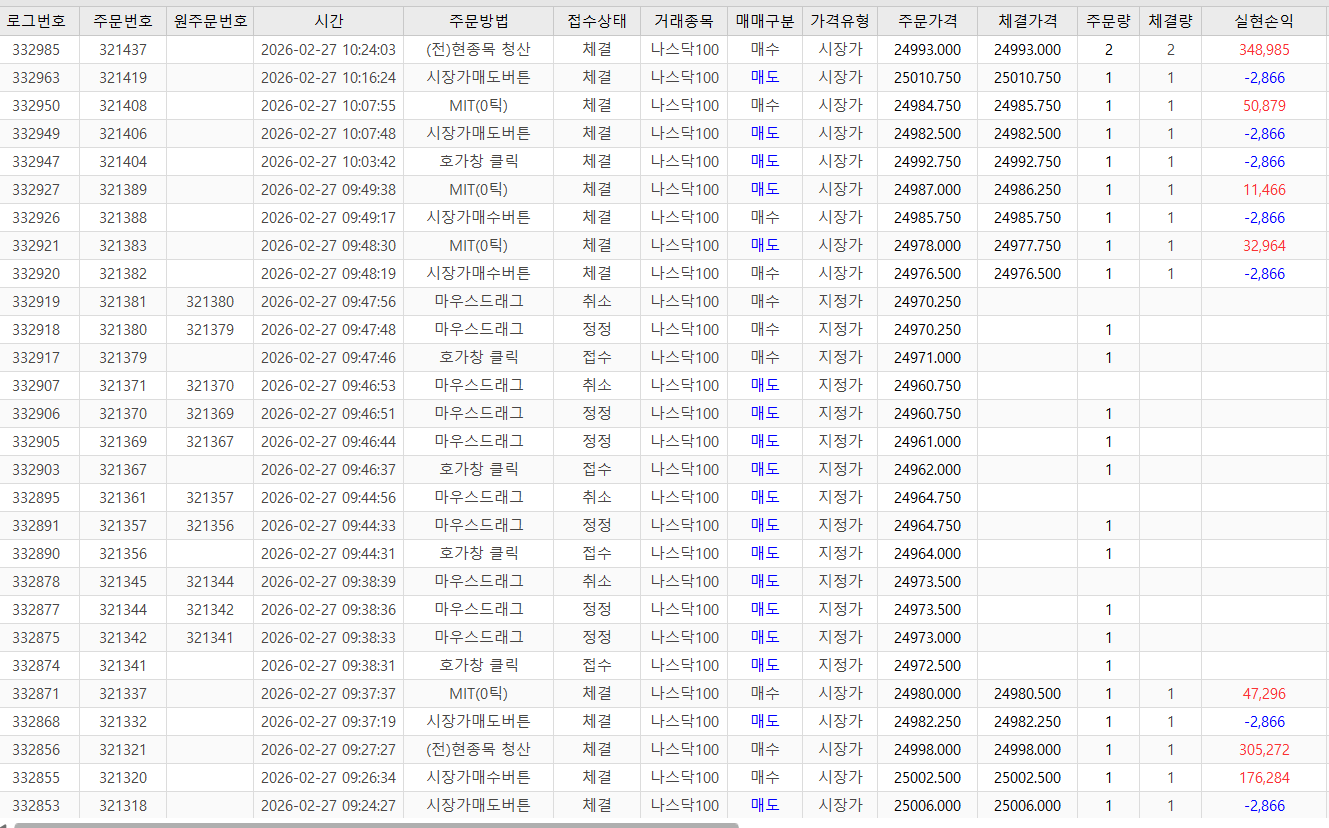Click fill price 24985.750 in row 332950

click(x=1027, y=105)
